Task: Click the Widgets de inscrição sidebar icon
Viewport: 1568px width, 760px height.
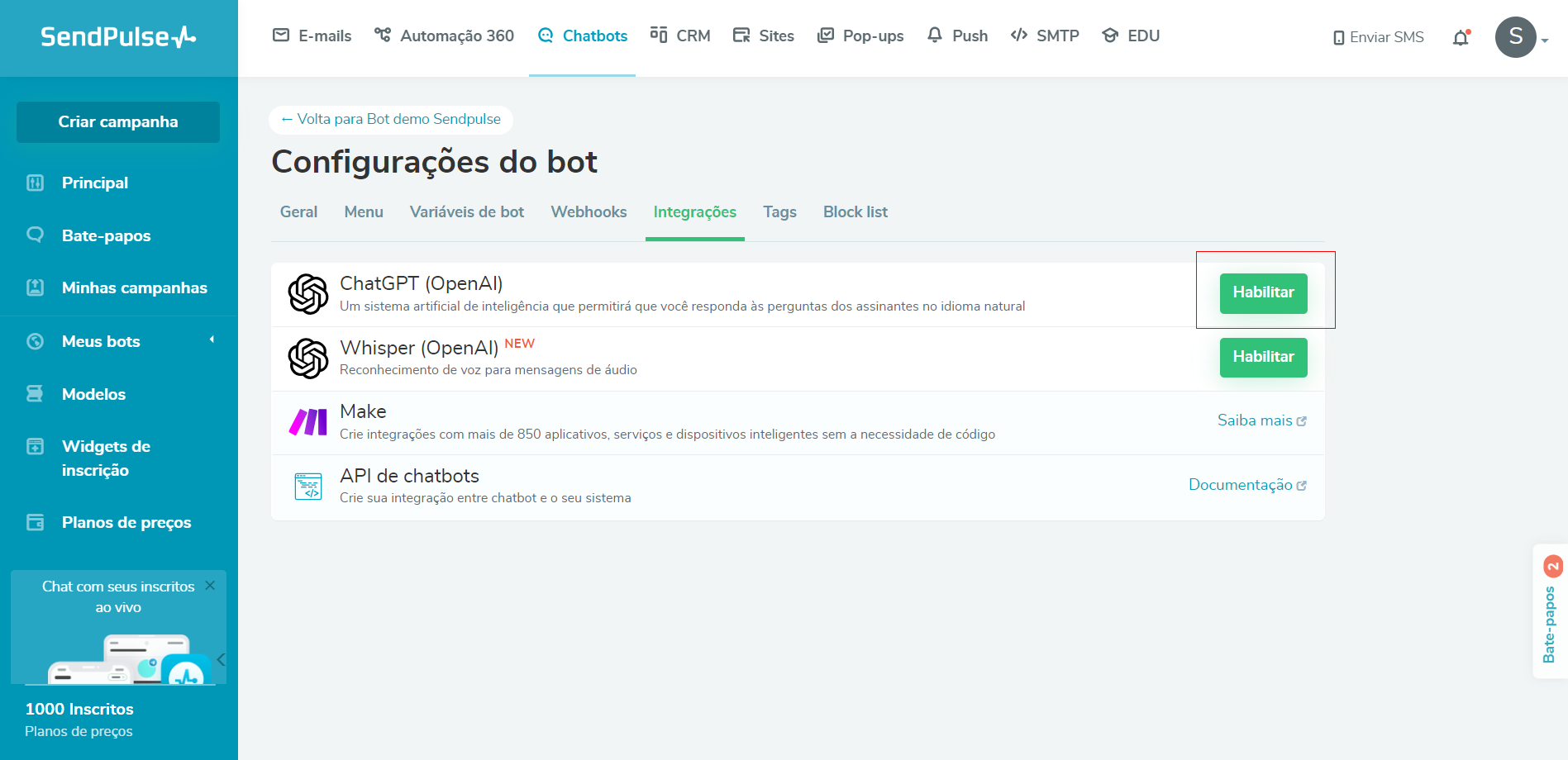Action: [x=35, y=446]
